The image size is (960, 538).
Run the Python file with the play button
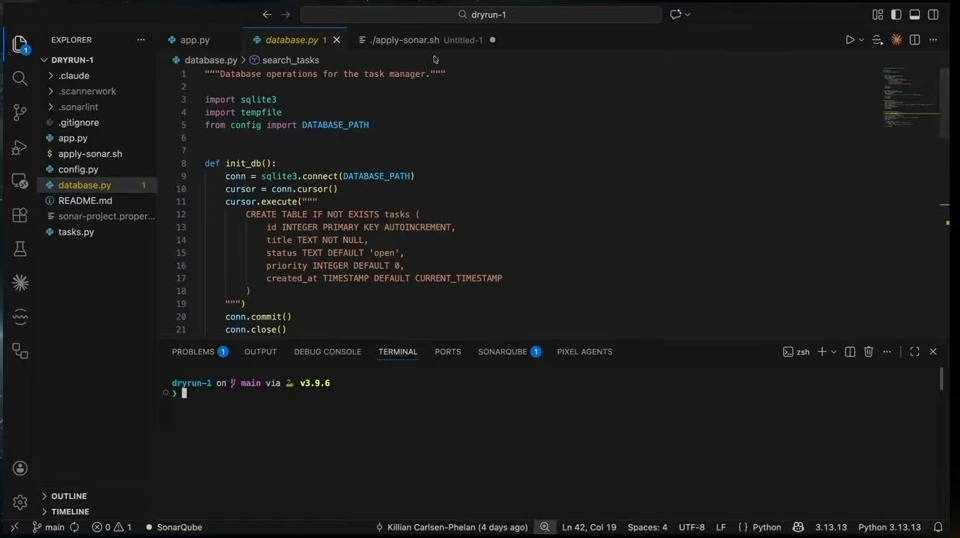(849, 40)
